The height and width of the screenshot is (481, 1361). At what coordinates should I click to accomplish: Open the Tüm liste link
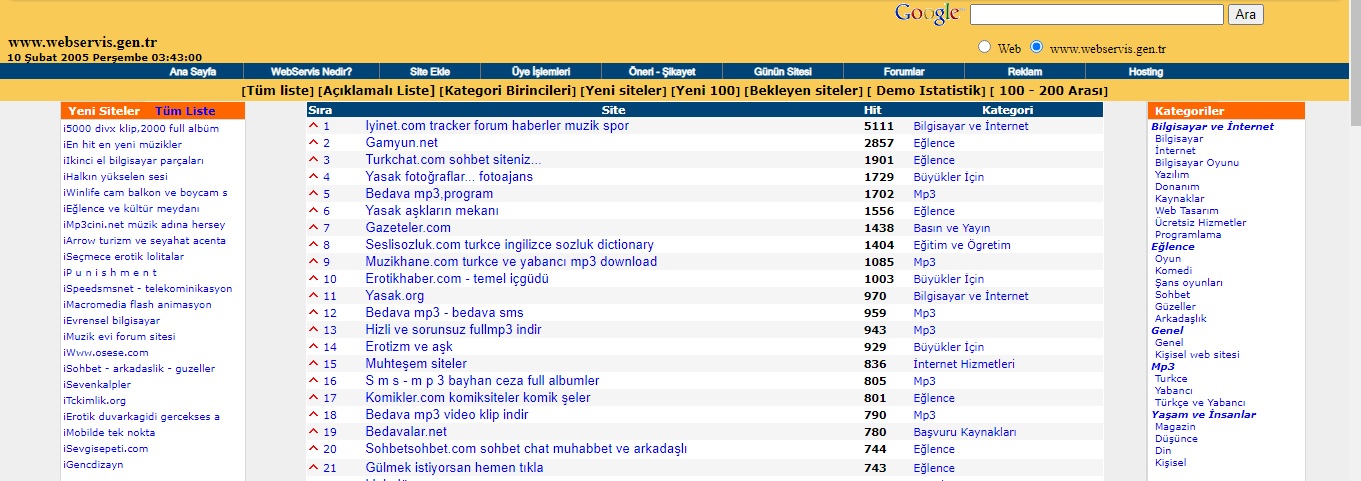[277, 91]
